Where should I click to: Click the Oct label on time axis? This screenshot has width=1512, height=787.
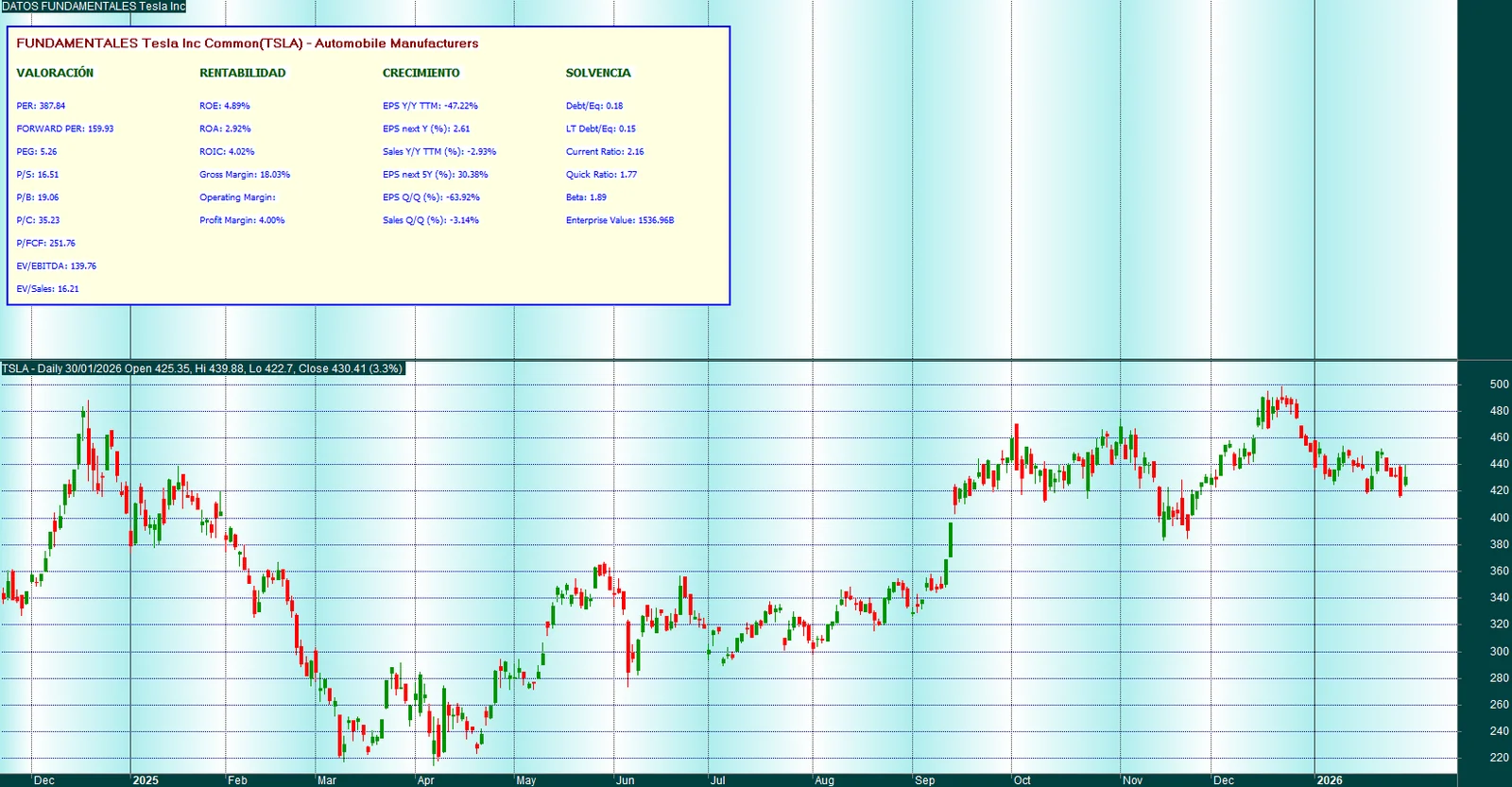point(1022,780)
